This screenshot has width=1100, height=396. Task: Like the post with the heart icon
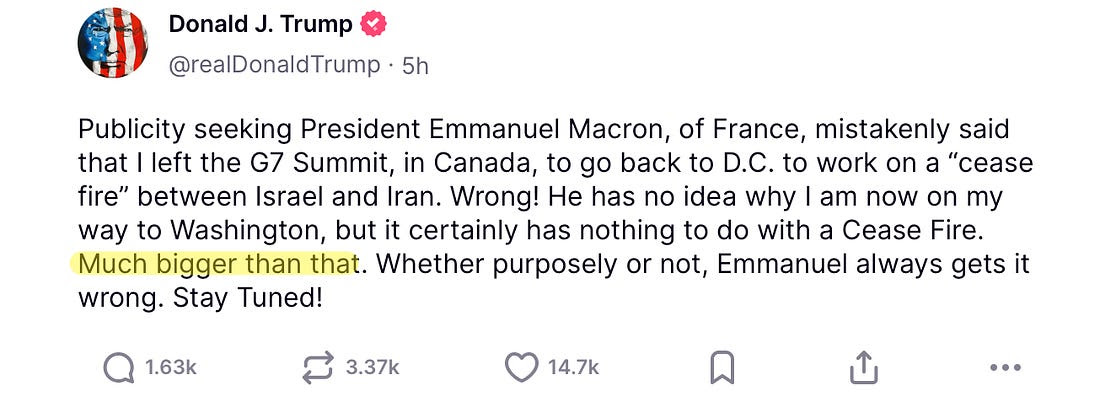[x=521, y=368]
